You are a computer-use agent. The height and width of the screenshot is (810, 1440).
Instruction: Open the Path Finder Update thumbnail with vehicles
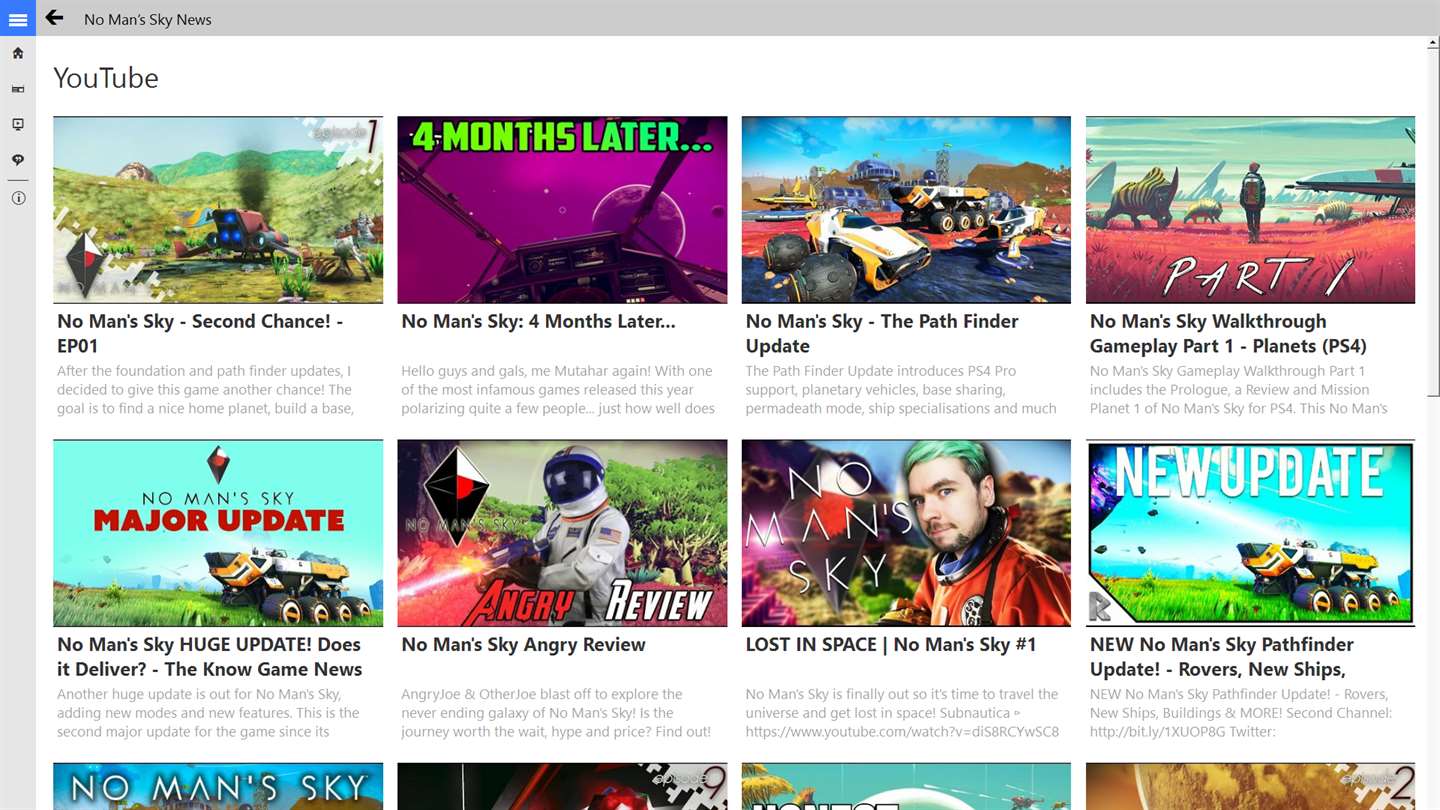906,210
